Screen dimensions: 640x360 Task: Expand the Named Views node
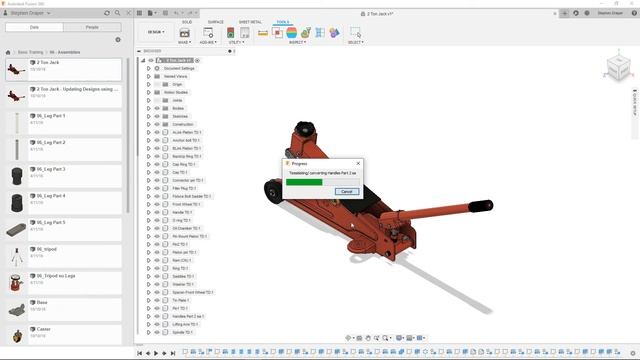pyautogui.click(x=149, y=76)
